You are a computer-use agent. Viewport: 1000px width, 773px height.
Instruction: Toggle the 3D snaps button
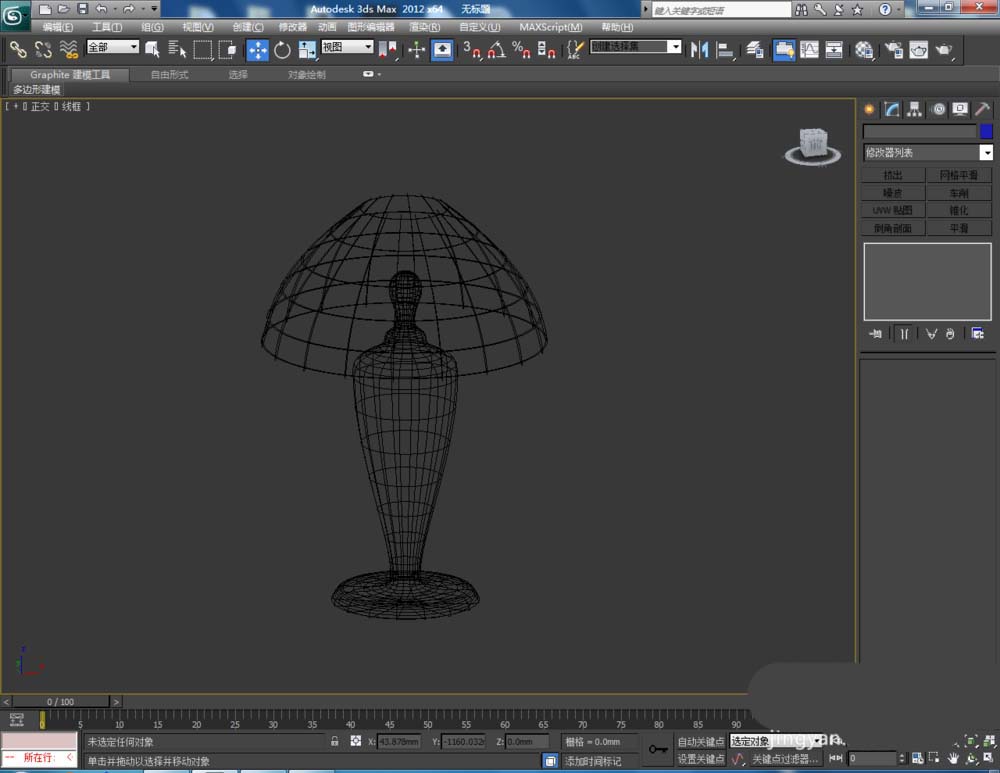tap(471, 49)
